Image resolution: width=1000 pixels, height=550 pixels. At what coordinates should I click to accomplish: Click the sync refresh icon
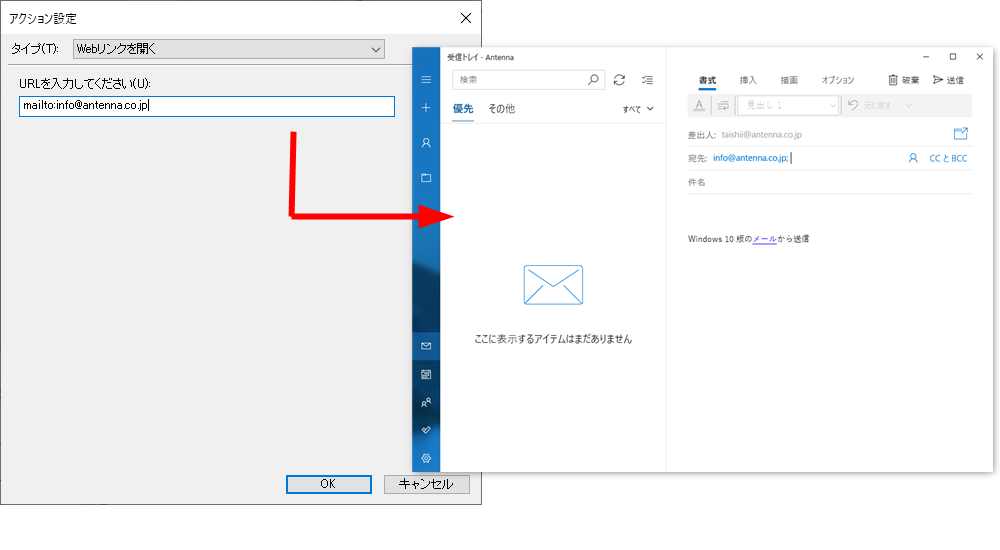pos(620,80)
